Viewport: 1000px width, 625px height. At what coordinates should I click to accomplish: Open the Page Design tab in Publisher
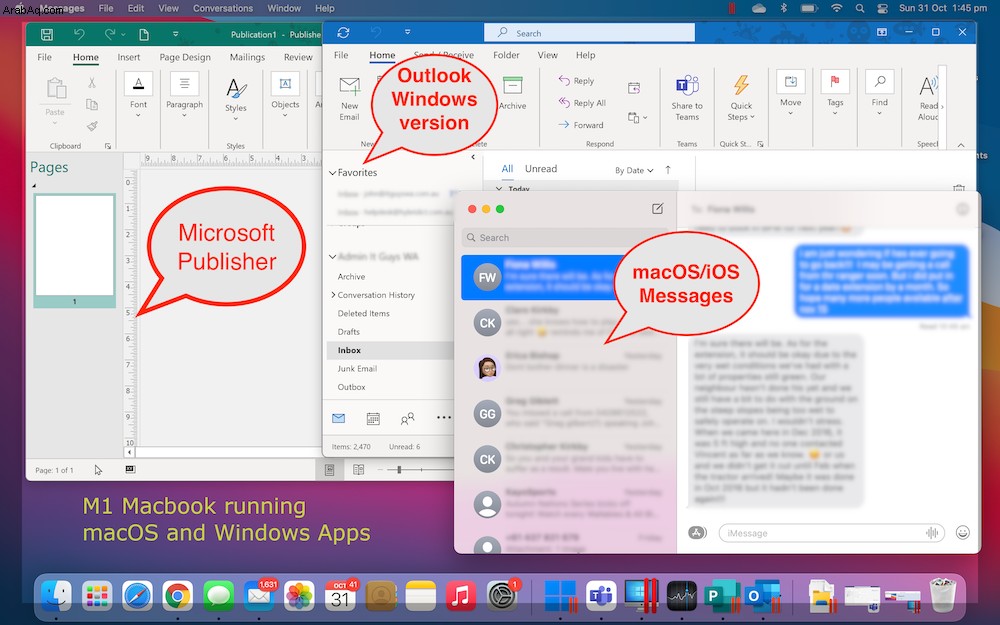point(185,57)
